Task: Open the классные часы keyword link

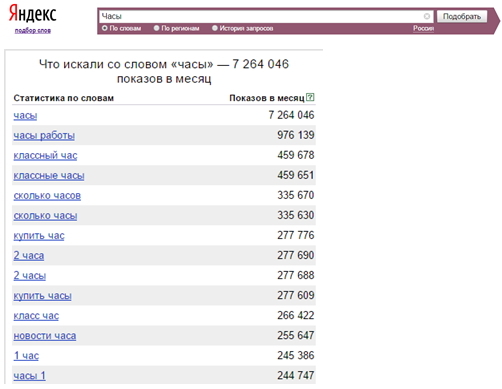Action: coord(49,175)
